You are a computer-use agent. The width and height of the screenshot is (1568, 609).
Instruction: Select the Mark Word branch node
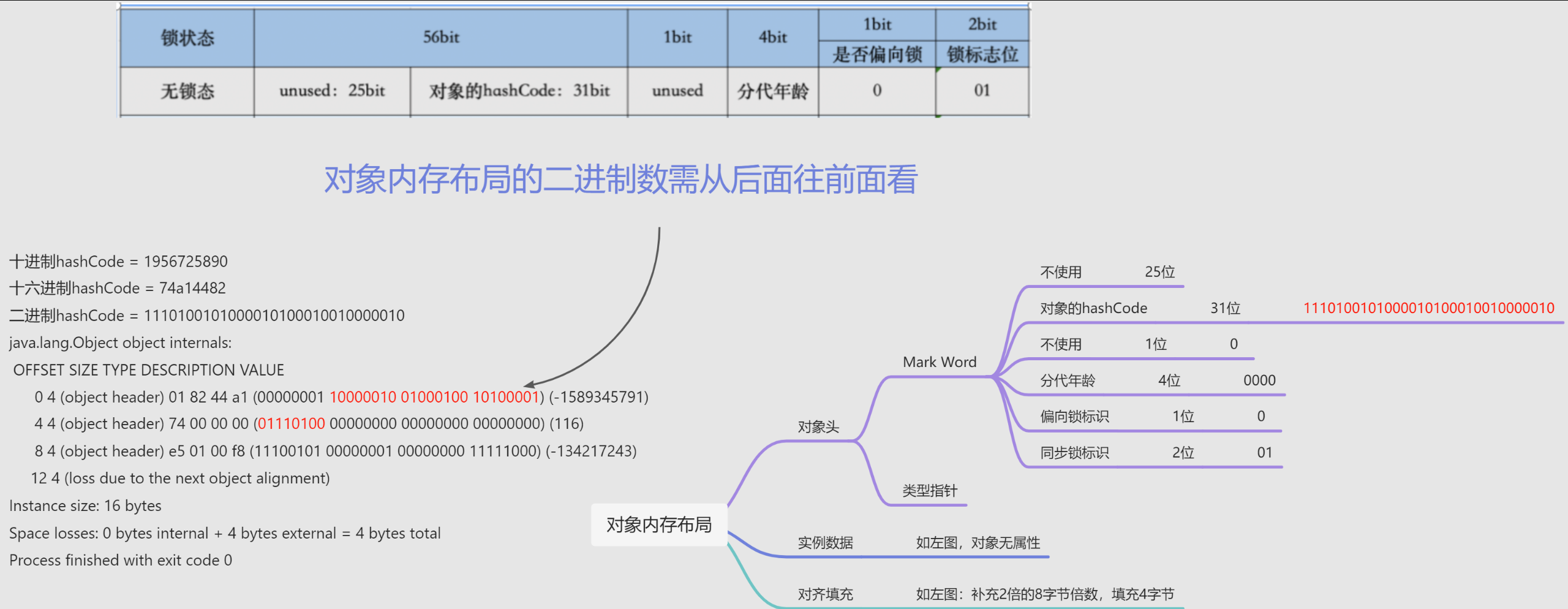(939, 362)
